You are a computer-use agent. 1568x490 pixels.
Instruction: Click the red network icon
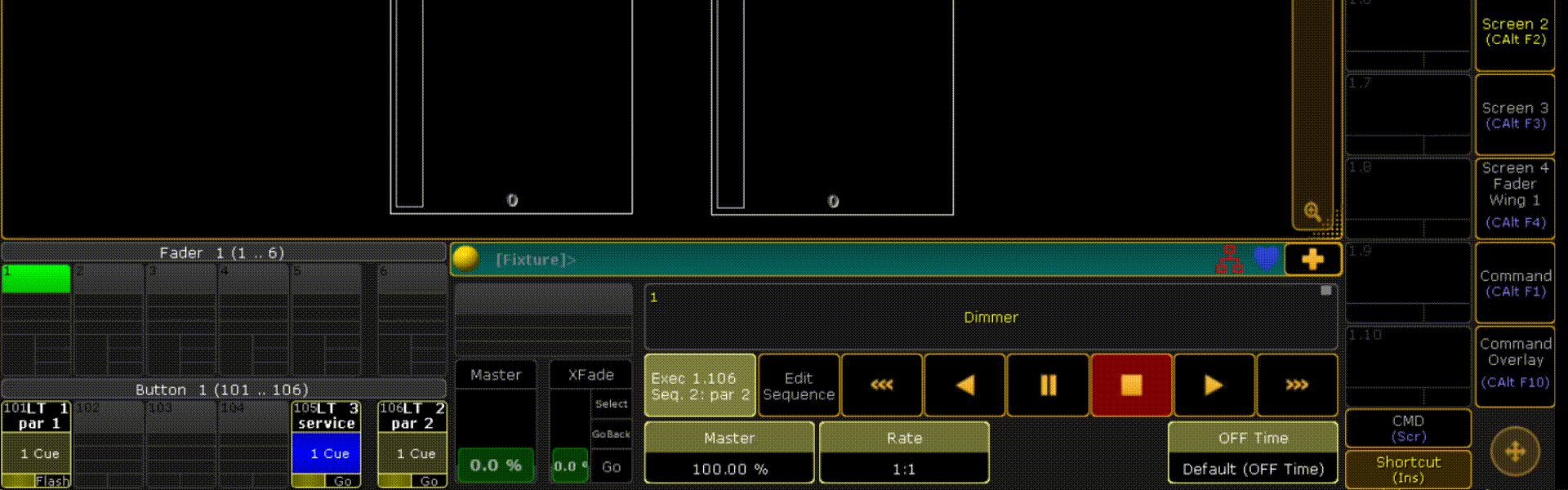[1229, 259]
